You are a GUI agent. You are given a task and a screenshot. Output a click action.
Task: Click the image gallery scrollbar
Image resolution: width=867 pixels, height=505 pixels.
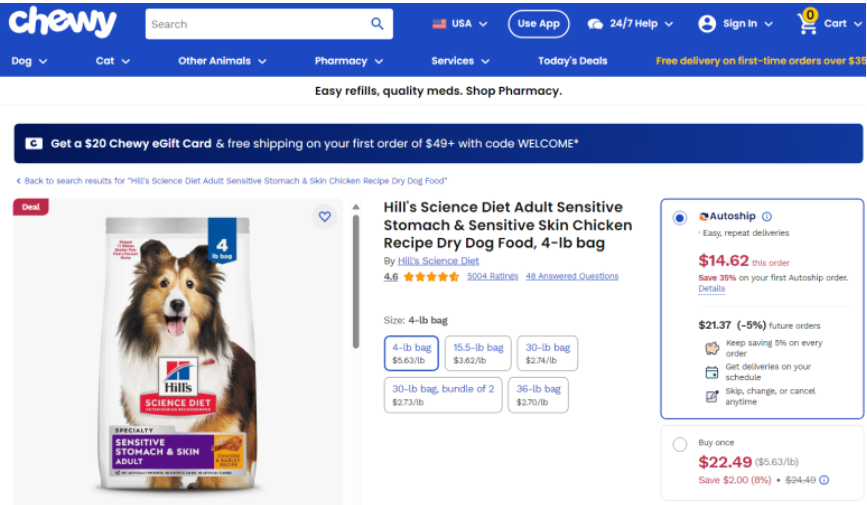coord(355,280)
